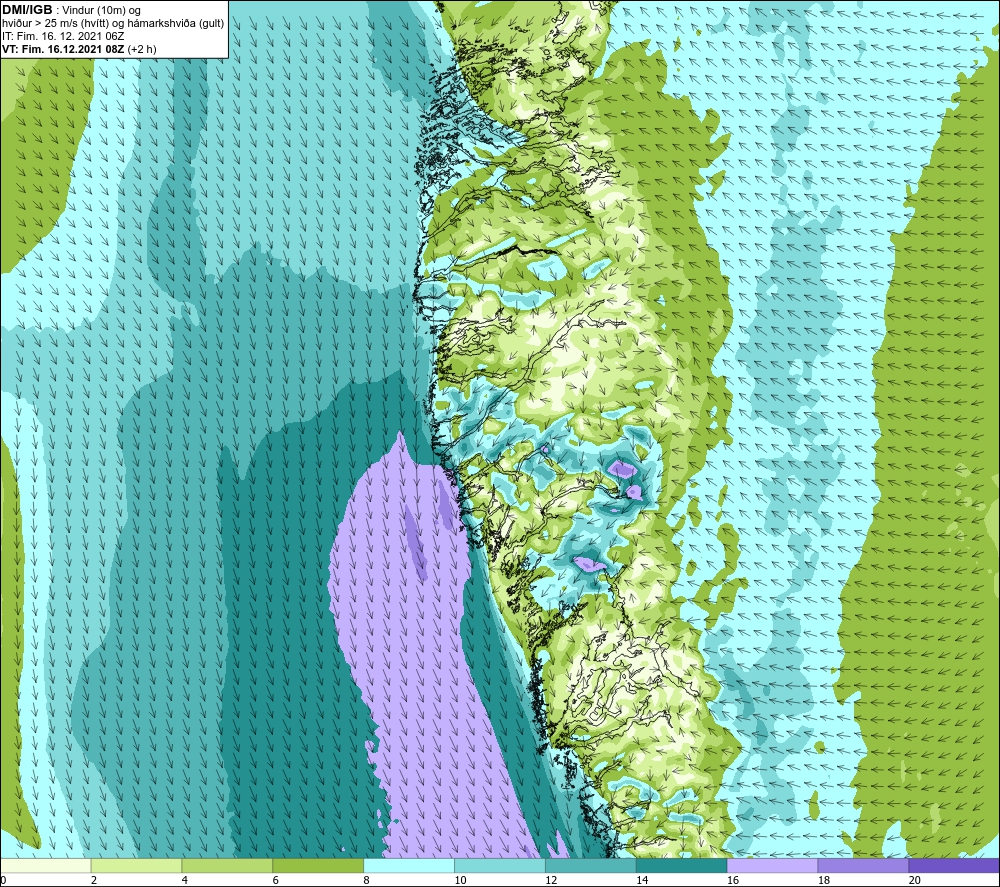Click the "VT: Fim. 16.12.2021 08Z" valid time
This screenshot has height=887, width=1000.
click(x=63, y=49)
